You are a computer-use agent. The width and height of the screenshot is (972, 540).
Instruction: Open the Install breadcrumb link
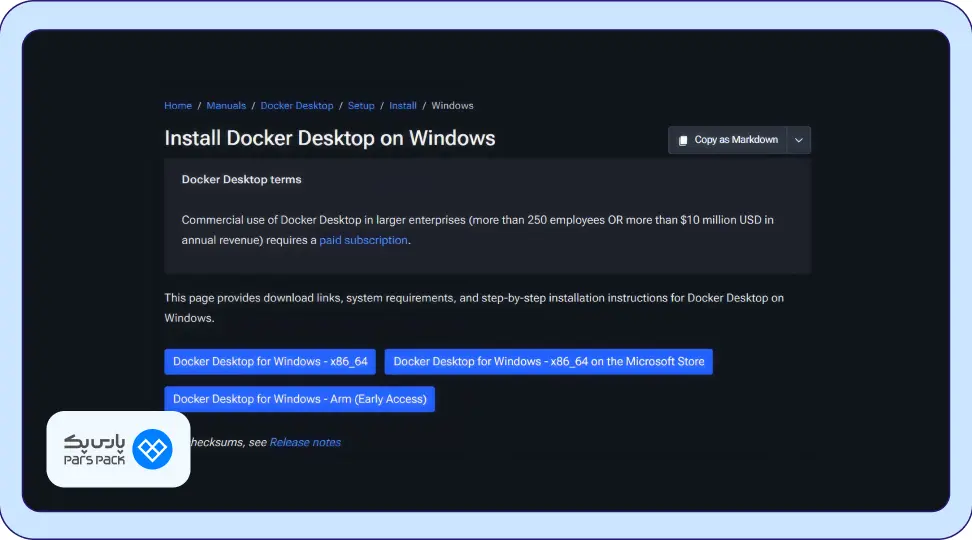[403, 106]
